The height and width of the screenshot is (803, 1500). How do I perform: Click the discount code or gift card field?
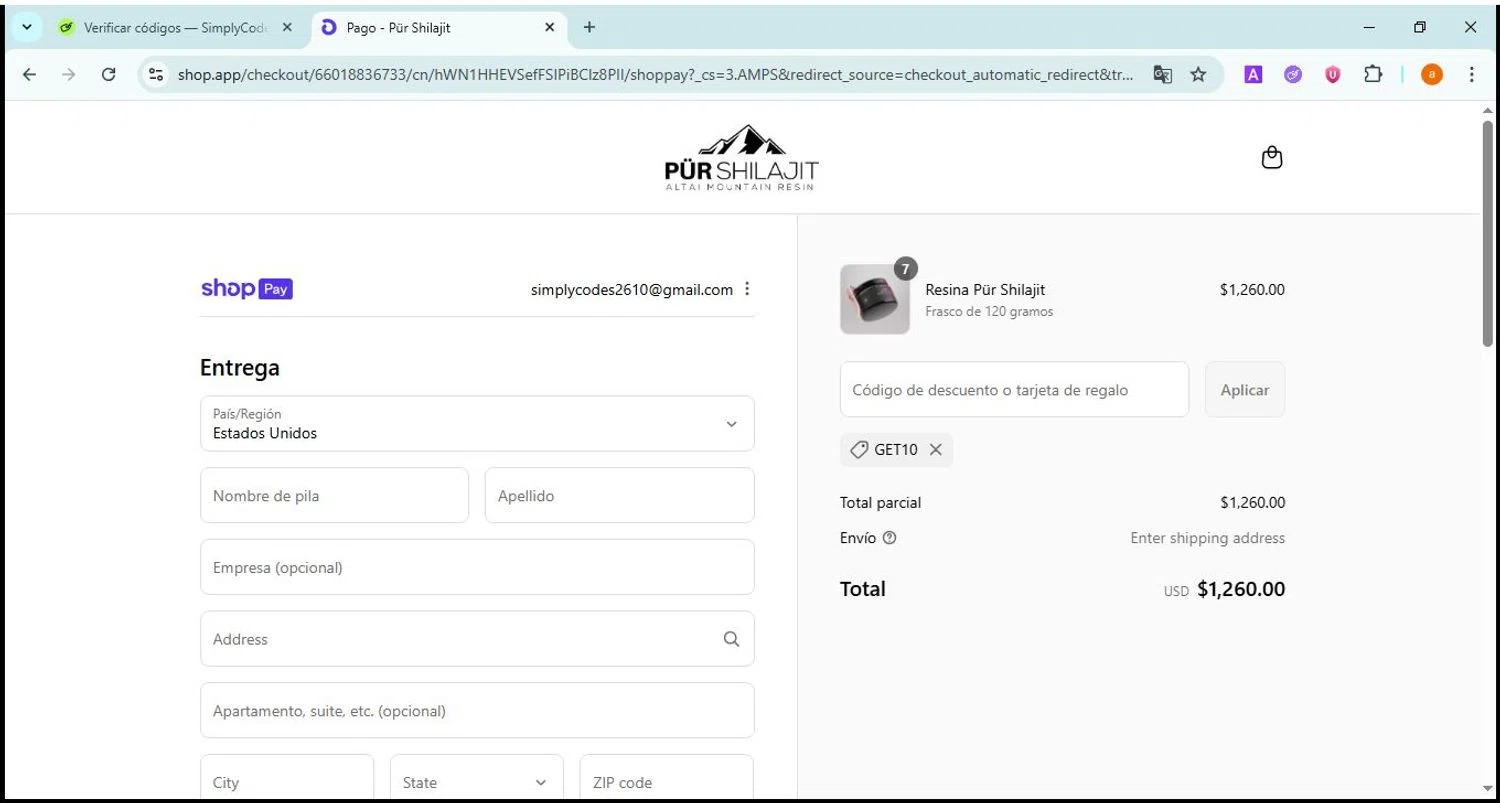[1014, 389]
